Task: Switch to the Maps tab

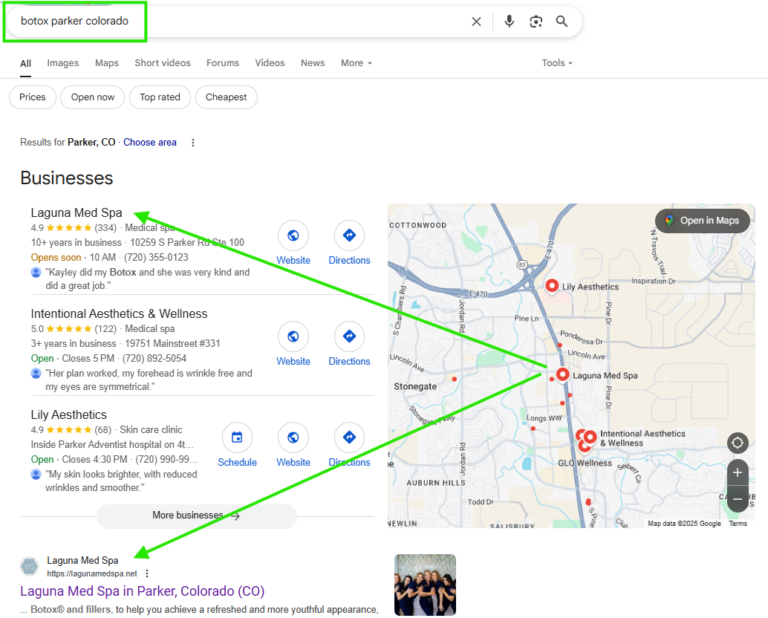Action: 107,63
